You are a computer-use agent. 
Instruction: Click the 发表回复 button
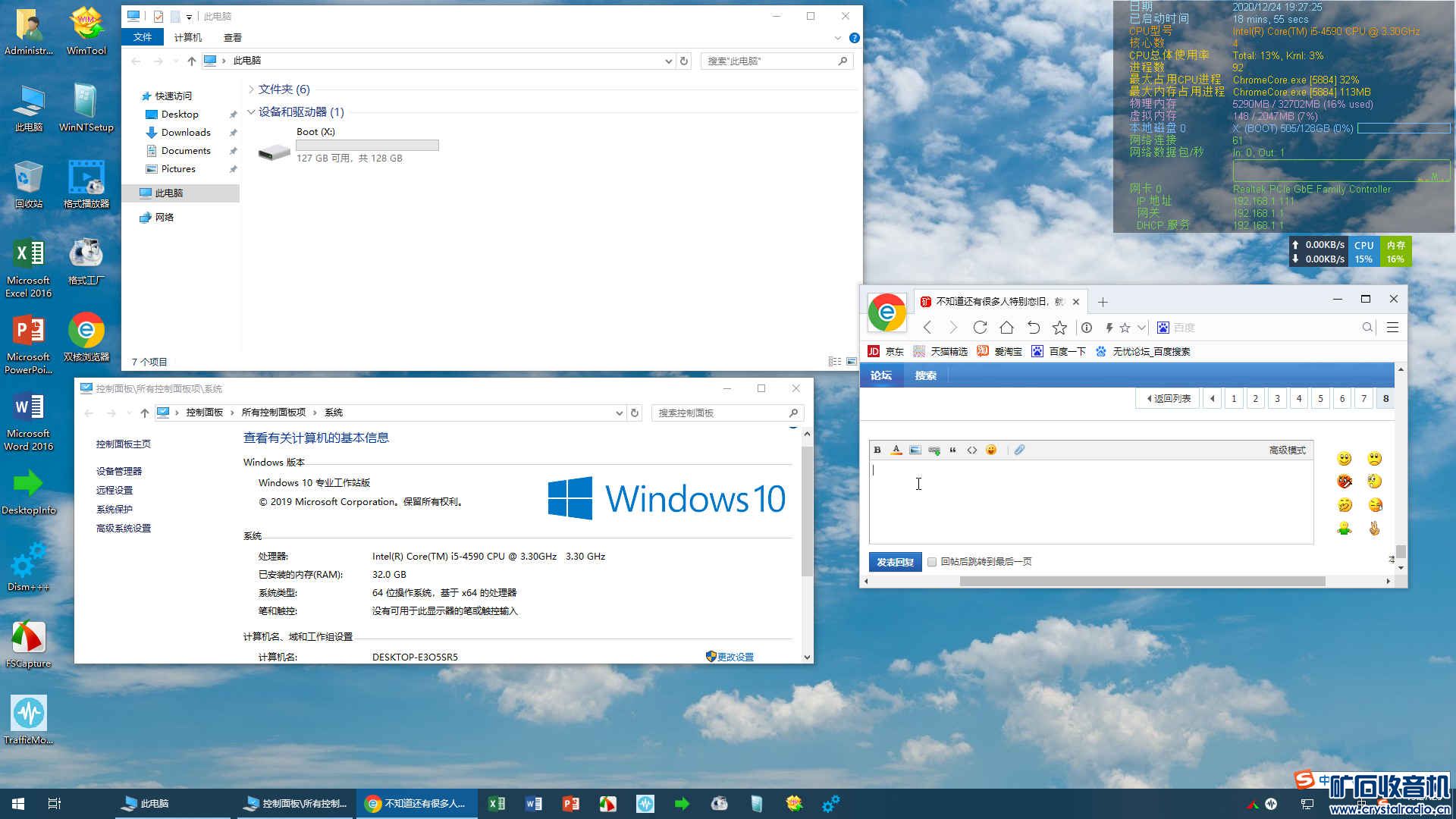point(895,562)
